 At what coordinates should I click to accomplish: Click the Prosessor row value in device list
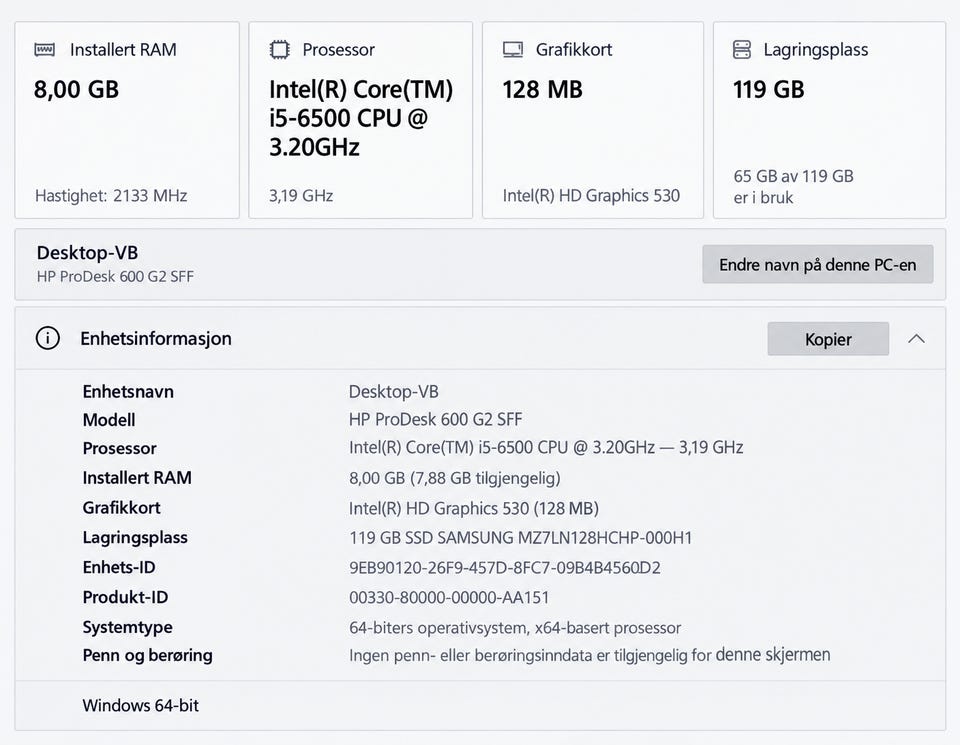[546, 448]
